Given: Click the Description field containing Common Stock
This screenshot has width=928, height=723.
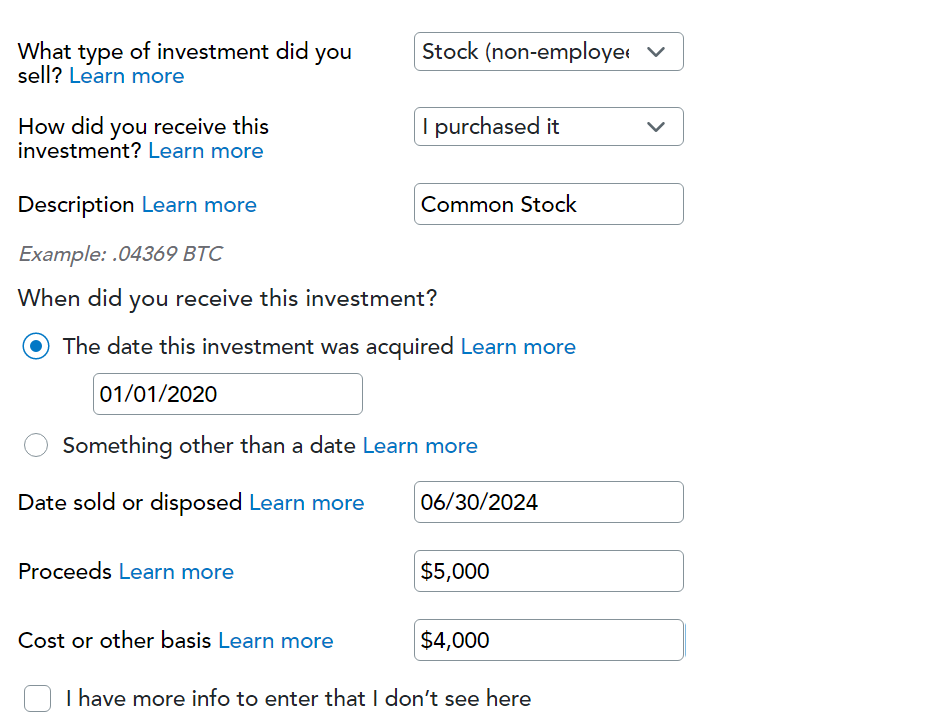Looking at the screenshot, I should 548,204.
